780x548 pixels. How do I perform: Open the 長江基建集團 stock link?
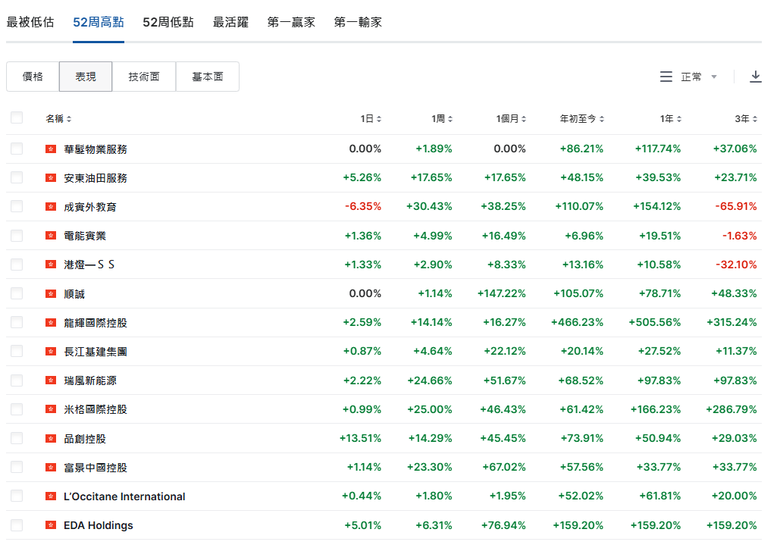96,352
